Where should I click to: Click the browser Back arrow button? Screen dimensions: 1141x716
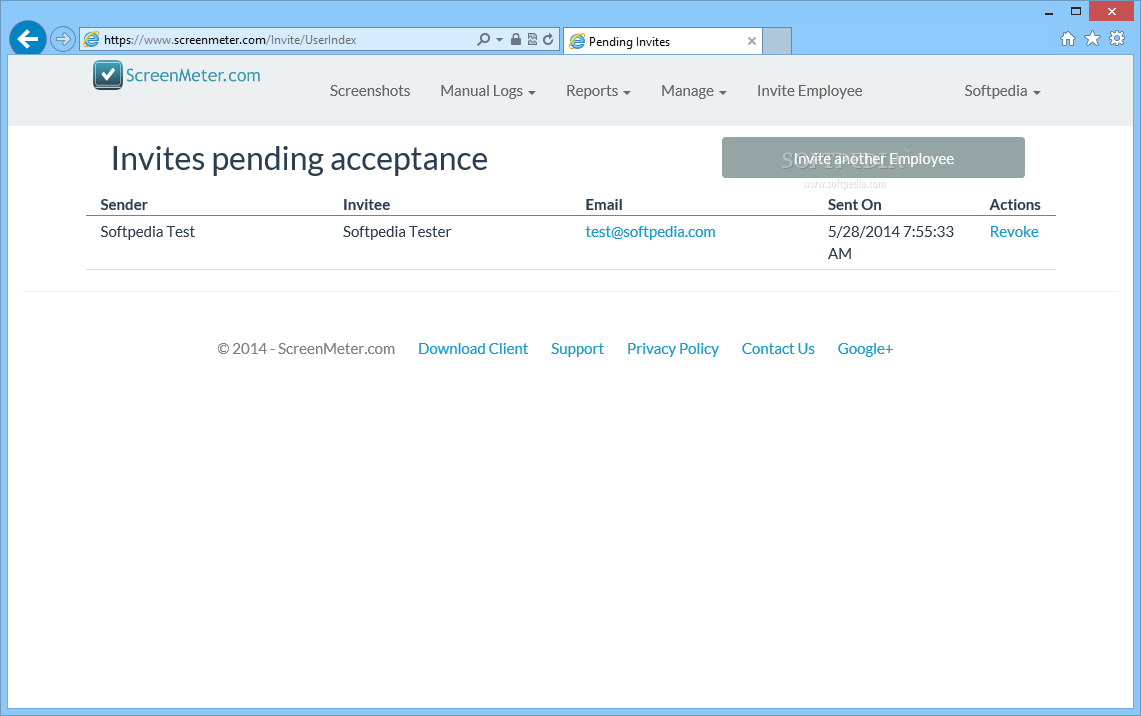pyautogui.click(x=28, y=39)
